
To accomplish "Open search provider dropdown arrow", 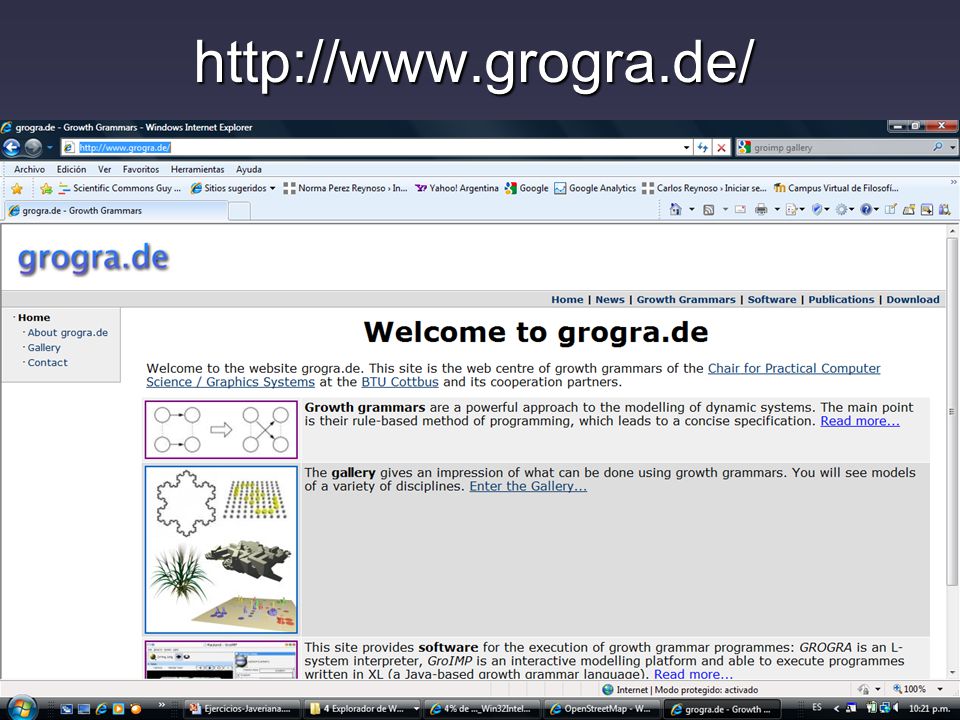I will tap(952, 148).
